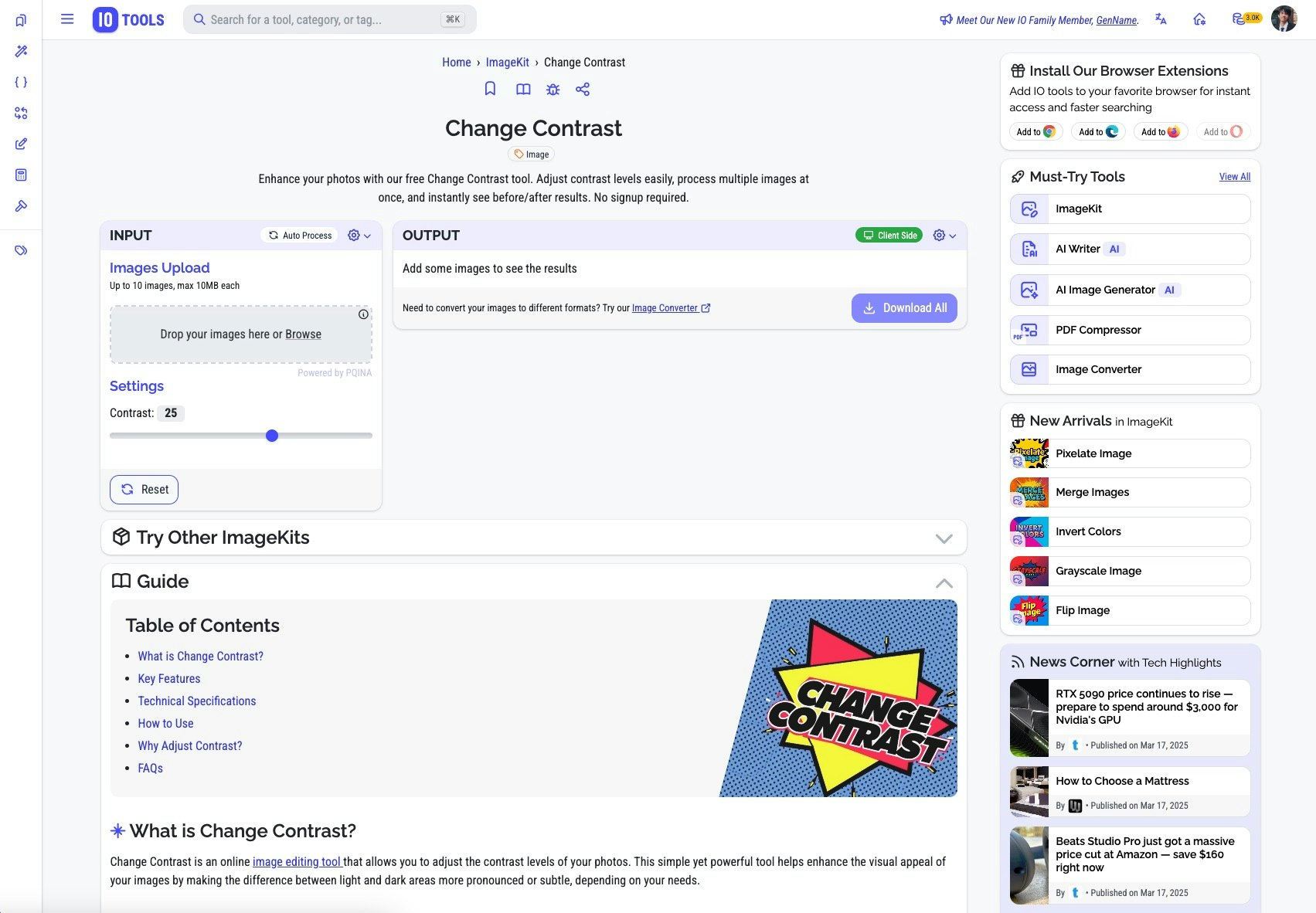Jump to Technical Specifications section
The height and width of the screenshot is (913, 1316).
196,701
